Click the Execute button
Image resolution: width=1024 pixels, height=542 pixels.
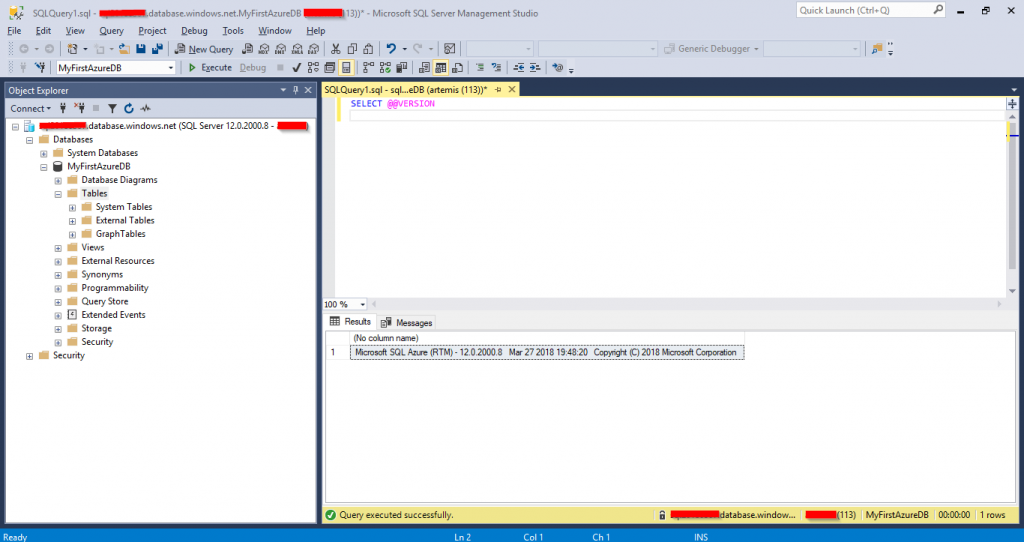click(x=210, y=67)
